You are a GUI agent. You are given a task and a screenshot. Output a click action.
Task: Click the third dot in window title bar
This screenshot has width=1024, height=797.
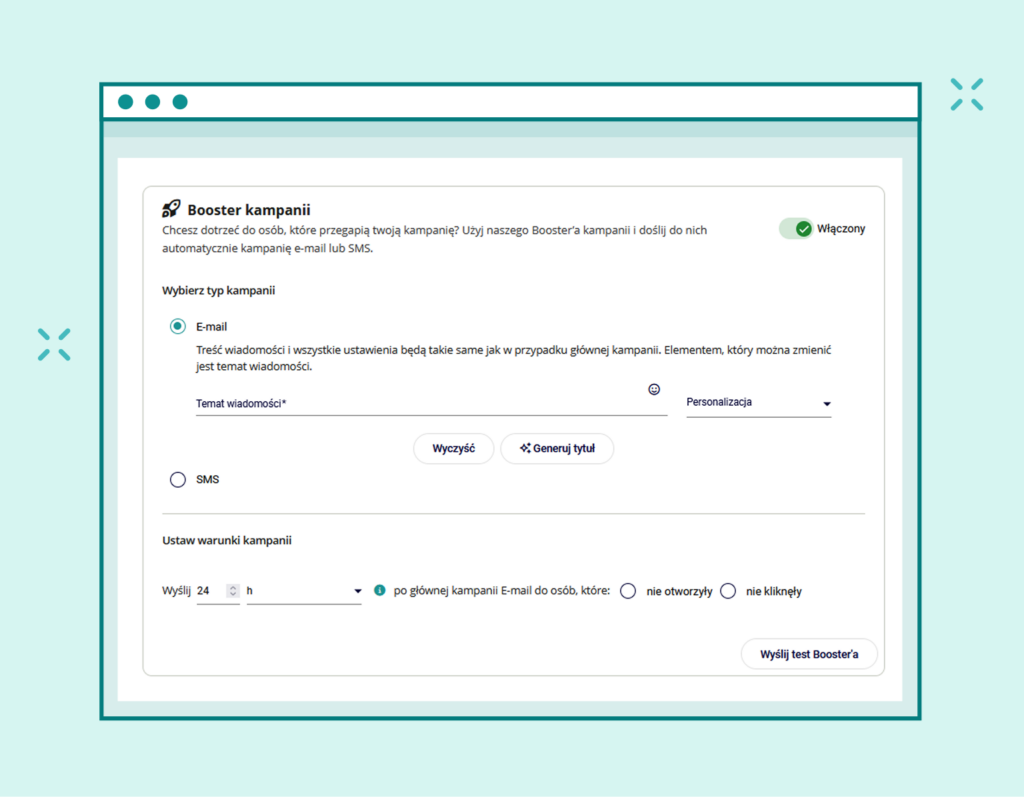180,102
